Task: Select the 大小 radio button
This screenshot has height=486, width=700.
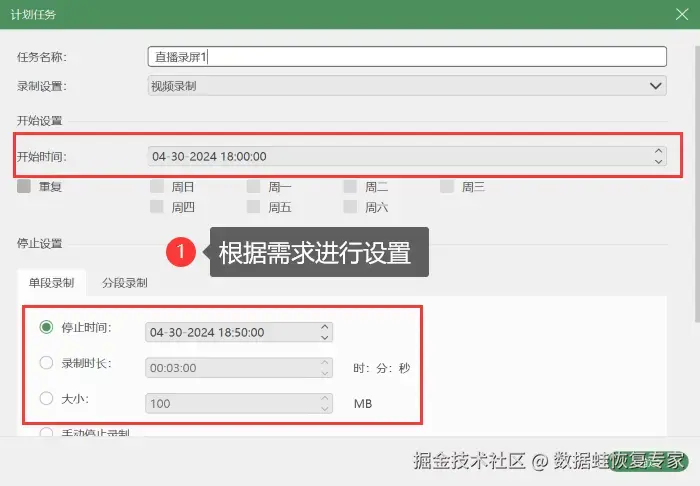Action: (x=46, y=398)
